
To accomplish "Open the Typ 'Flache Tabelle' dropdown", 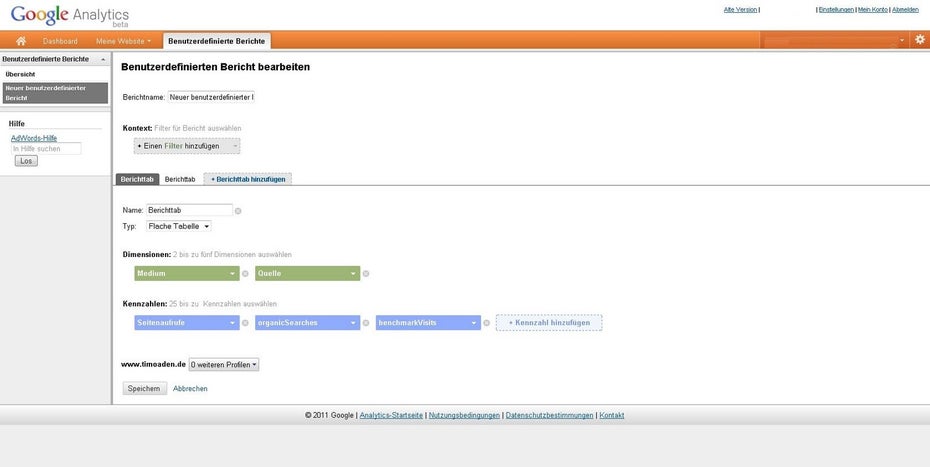I will point(179,226).
